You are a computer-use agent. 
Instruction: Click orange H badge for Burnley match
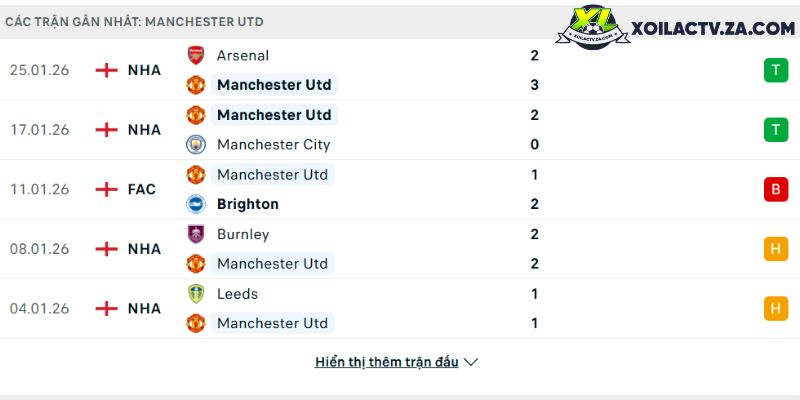point(775,249)
